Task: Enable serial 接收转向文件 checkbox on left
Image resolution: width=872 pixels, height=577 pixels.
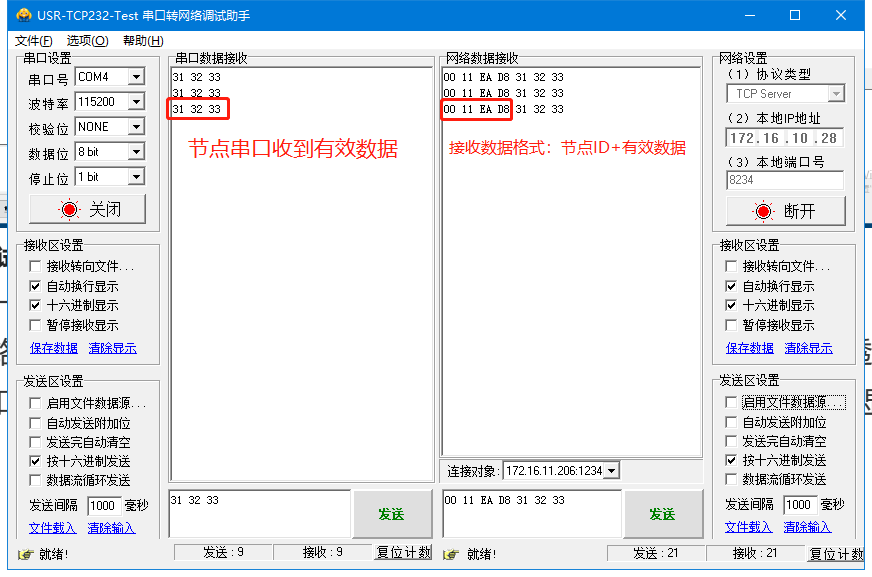Action: (x=36, y=266)
